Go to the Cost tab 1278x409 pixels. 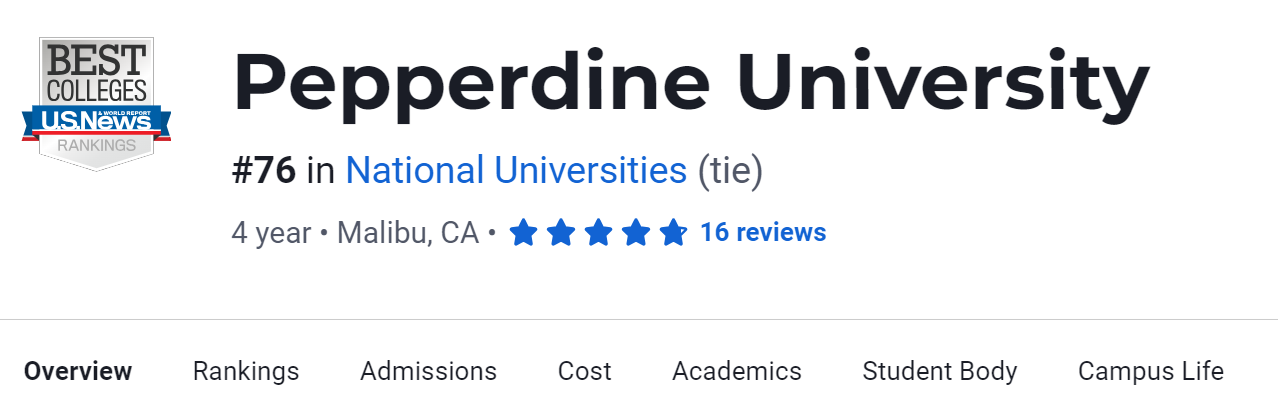(x=584, y=372)
